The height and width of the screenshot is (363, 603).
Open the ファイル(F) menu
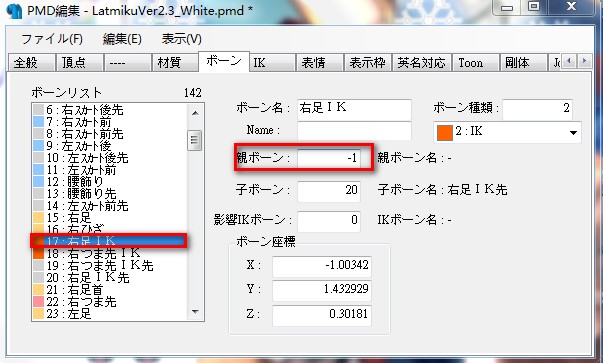pyautogui.click(x=52, y=39)
